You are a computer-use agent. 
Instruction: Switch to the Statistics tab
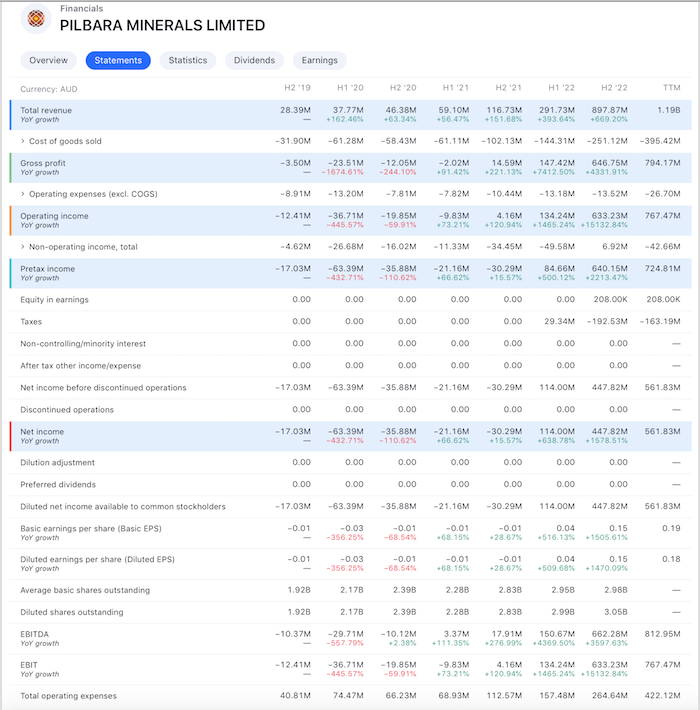pyautogui.click(x=188, y=60)
